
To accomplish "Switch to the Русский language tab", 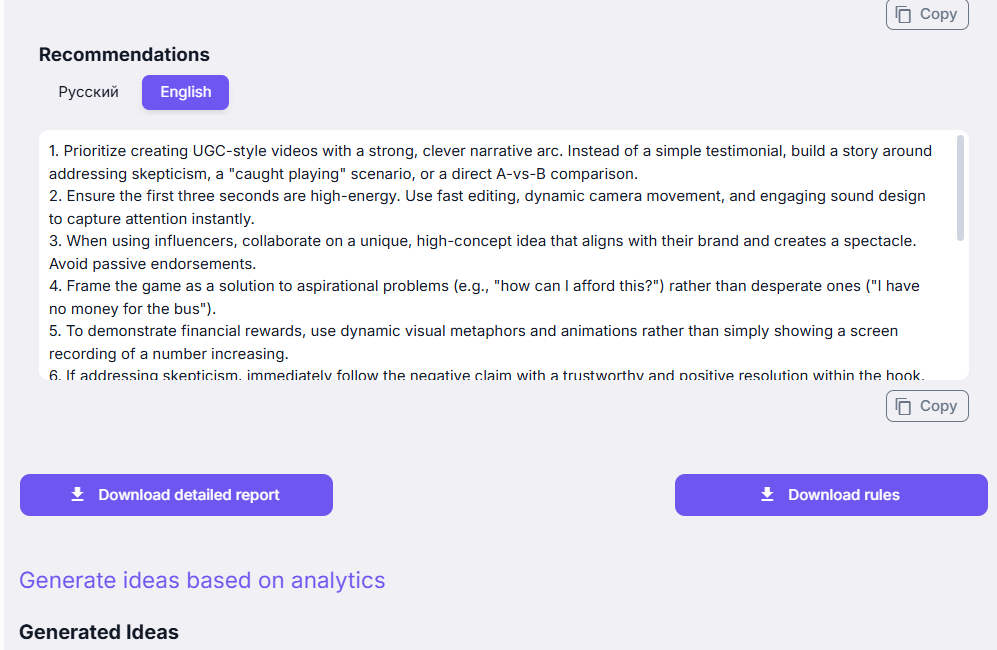I will coord(88,92).
